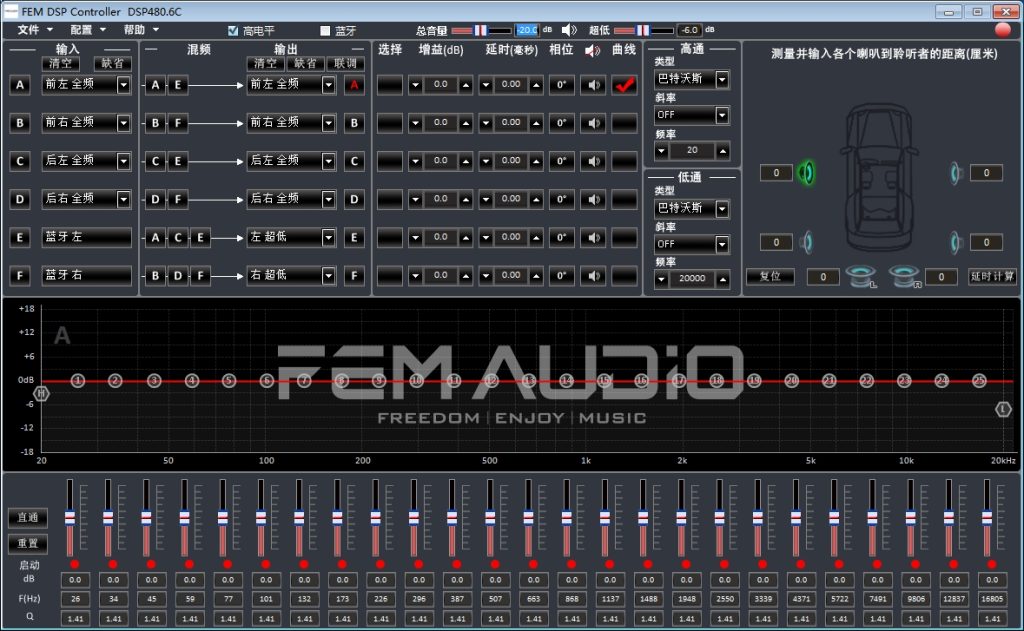Mute output channel E speaker icon
Screen dimensions: 1024x631
click(594, 238)
